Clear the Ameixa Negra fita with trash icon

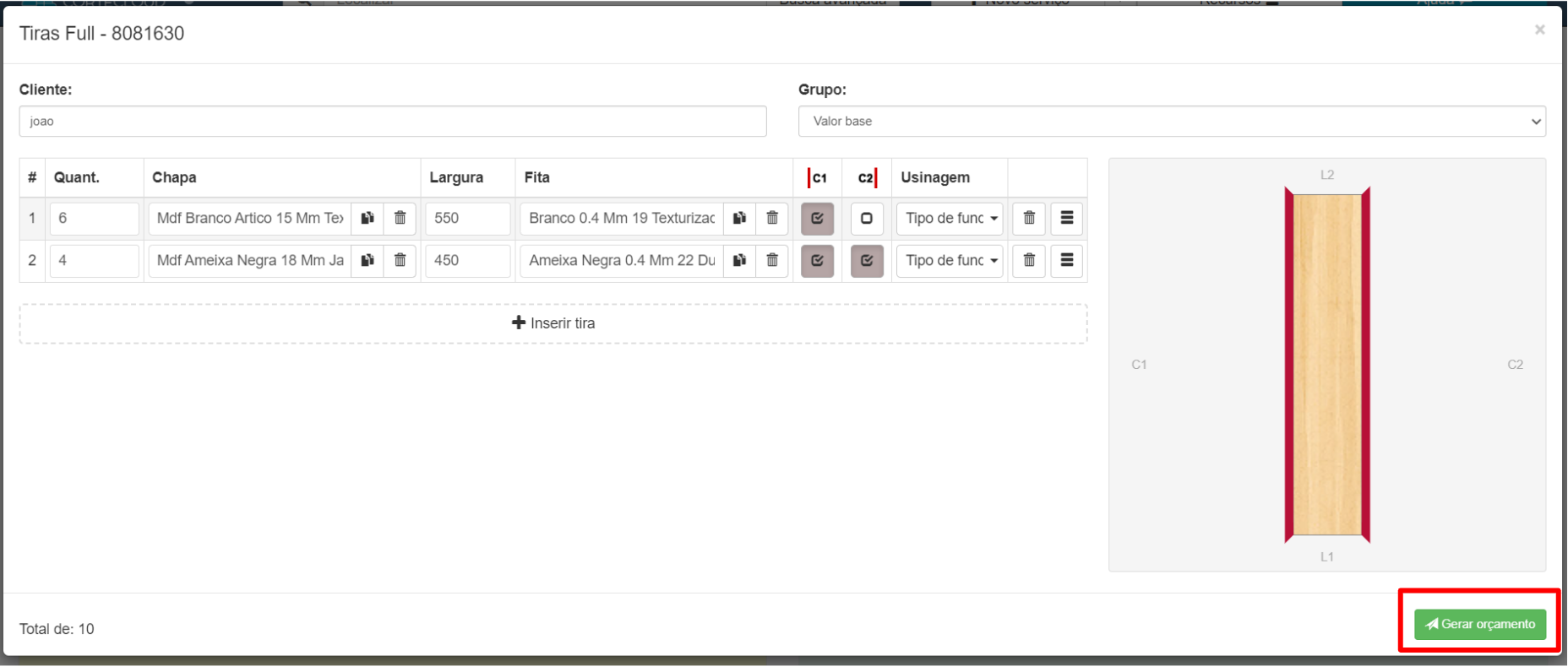(772, 261)
